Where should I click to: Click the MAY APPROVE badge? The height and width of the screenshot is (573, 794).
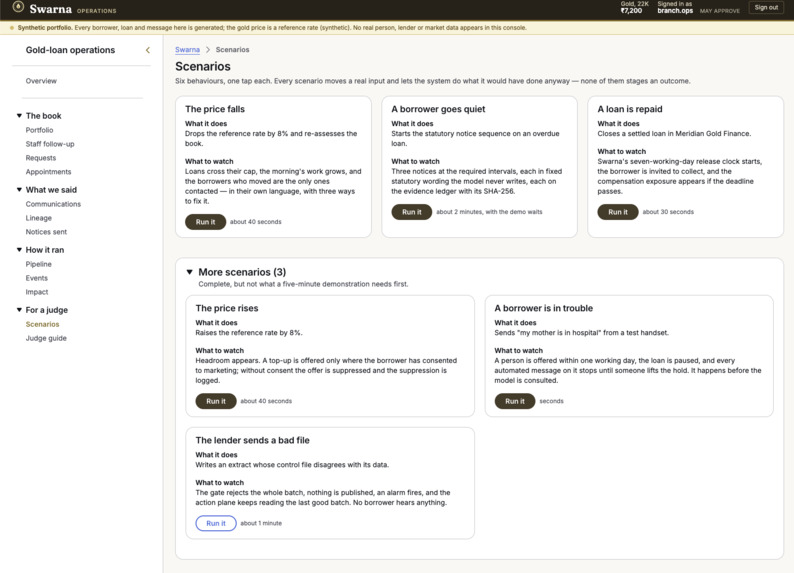click(719, 11)
